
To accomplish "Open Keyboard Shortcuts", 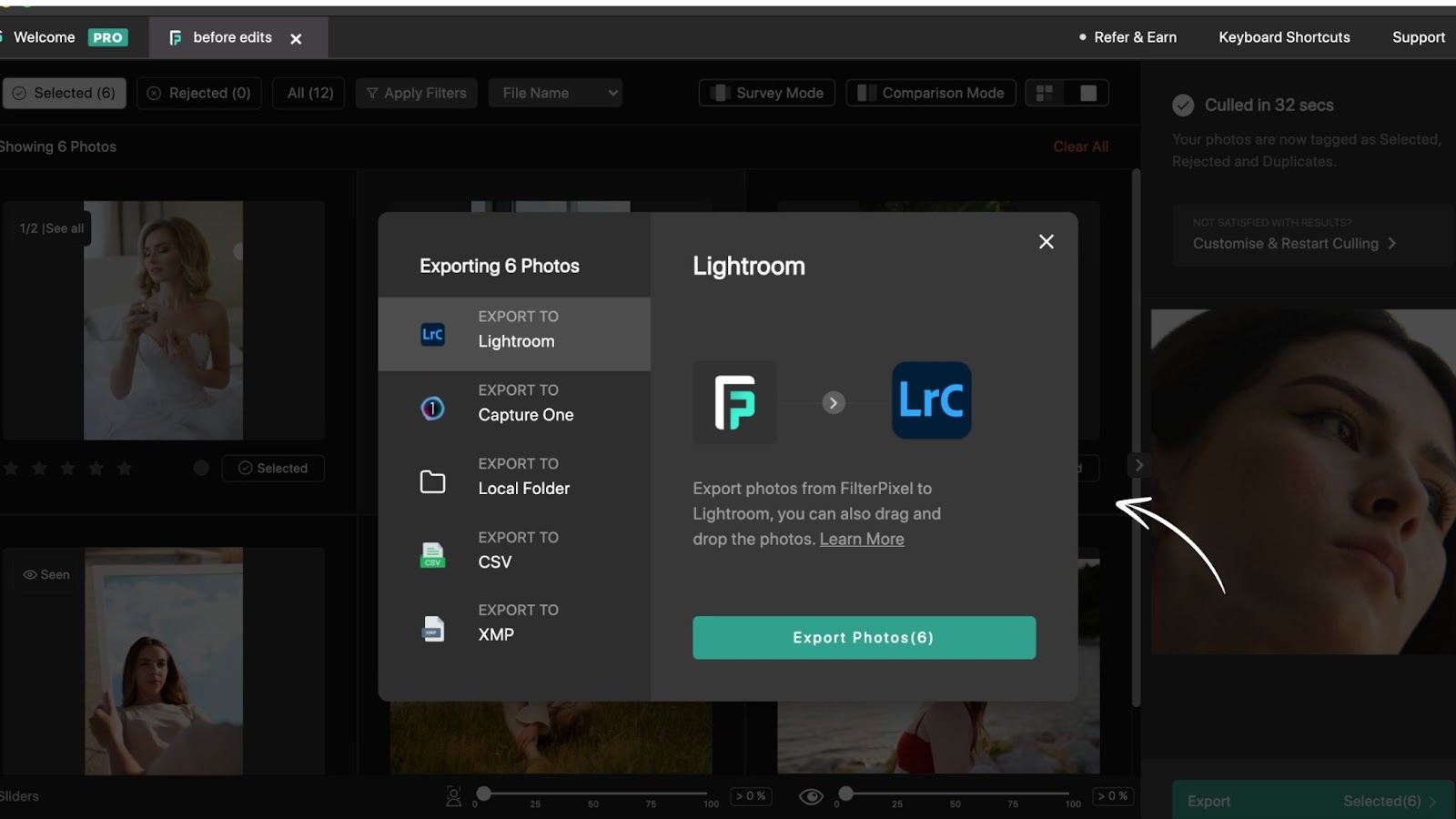I will tap(1284, 37).
